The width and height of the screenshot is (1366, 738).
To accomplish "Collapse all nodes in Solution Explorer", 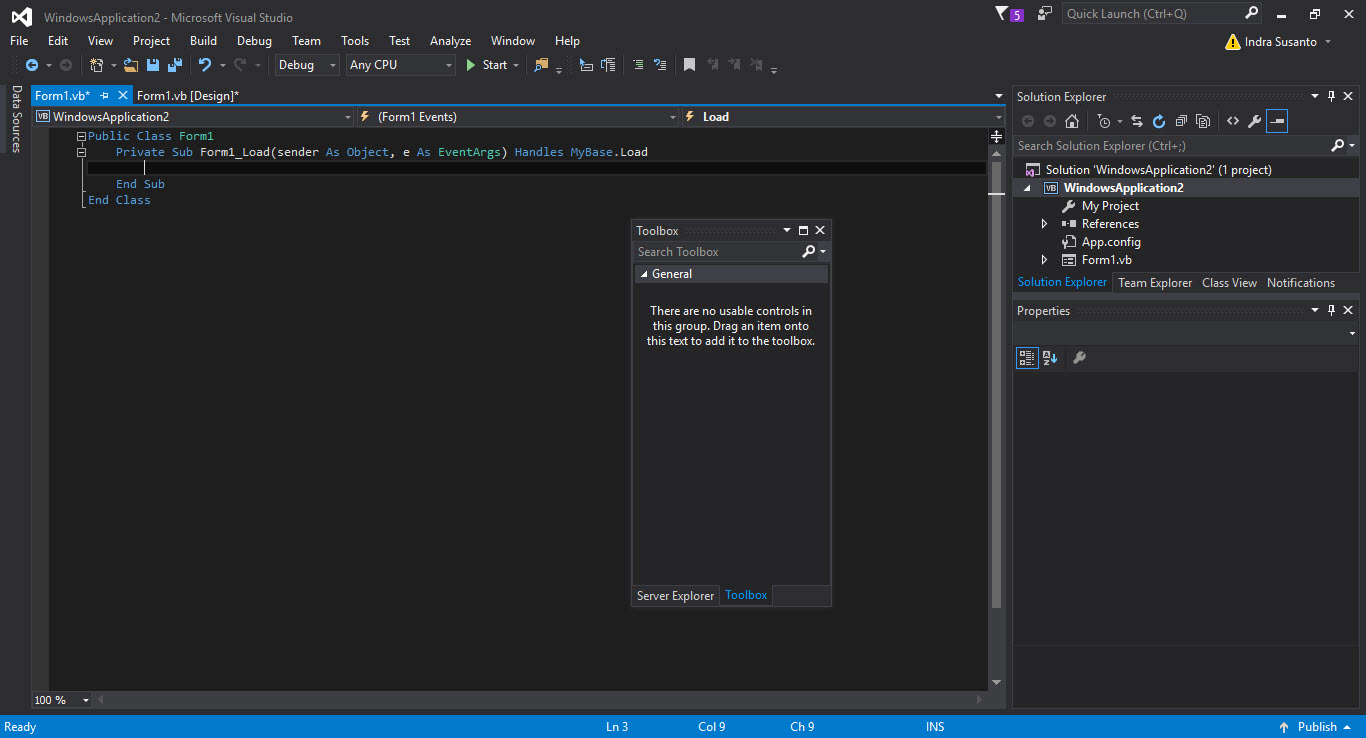I will (x=1181, y=120).
